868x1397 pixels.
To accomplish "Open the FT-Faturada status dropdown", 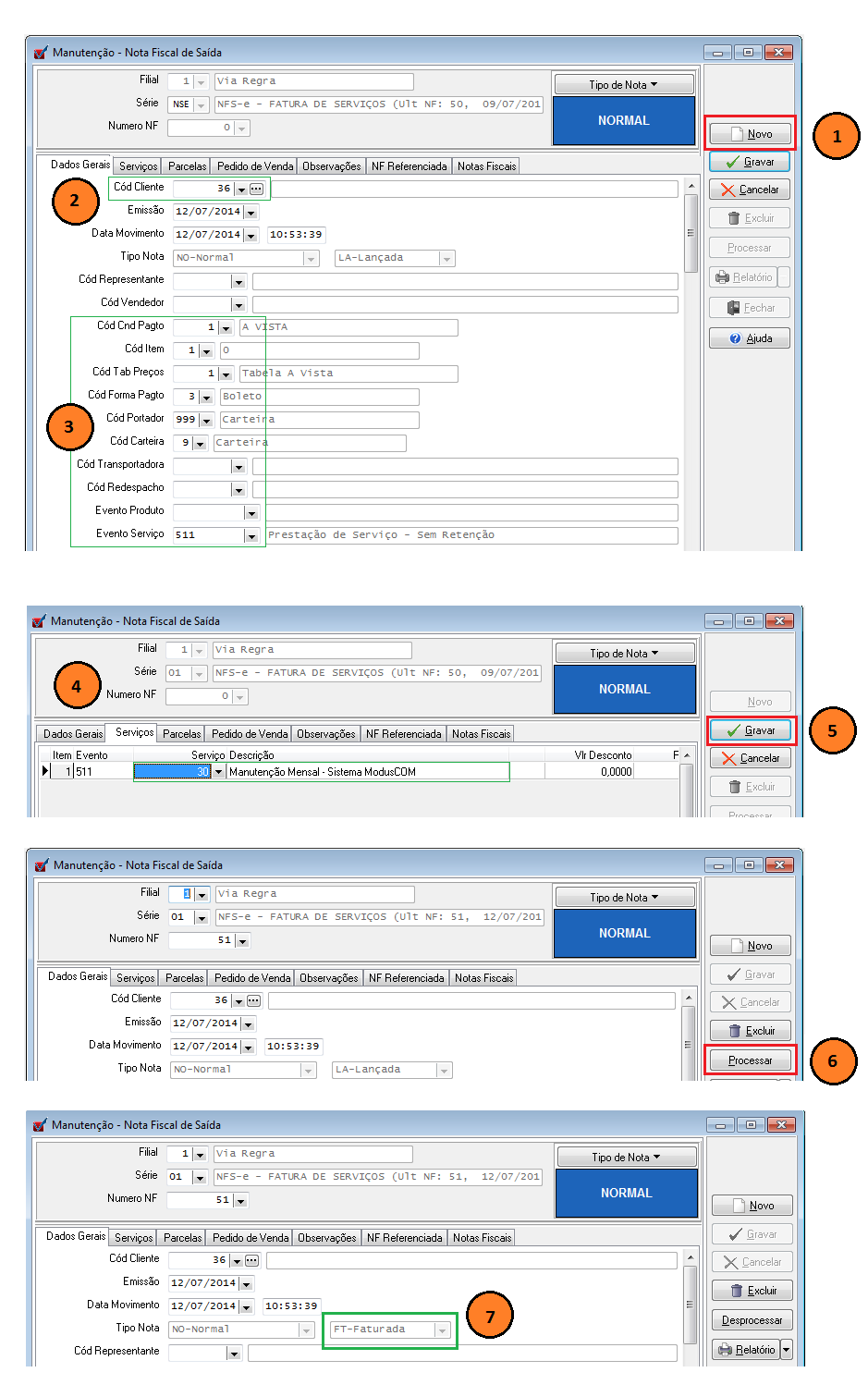I will click(x=442, y=1330).
